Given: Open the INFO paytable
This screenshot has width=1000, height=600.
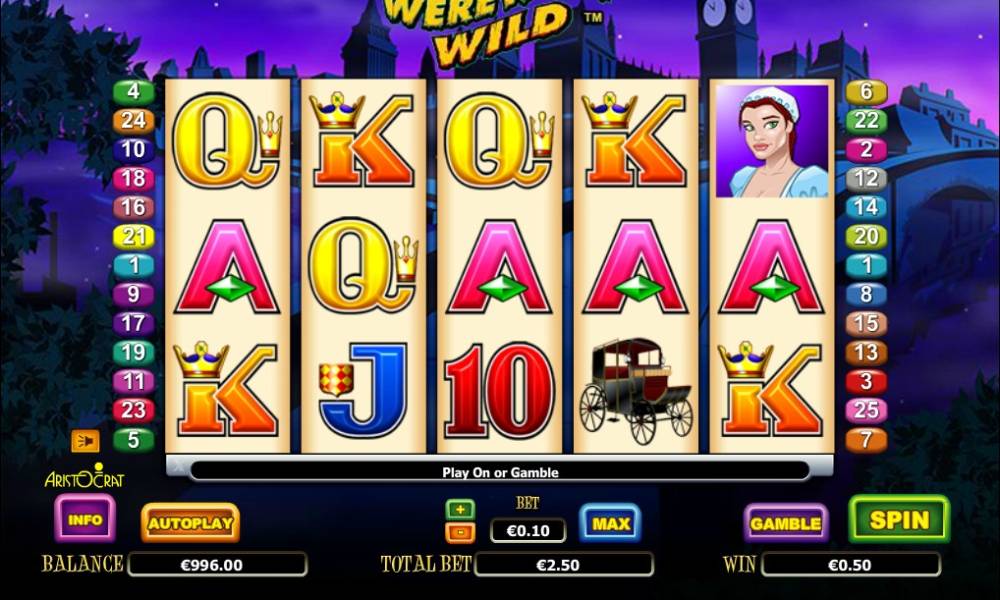Looking at the screenshot, I should pyautogui.click(x=85, y=519).
